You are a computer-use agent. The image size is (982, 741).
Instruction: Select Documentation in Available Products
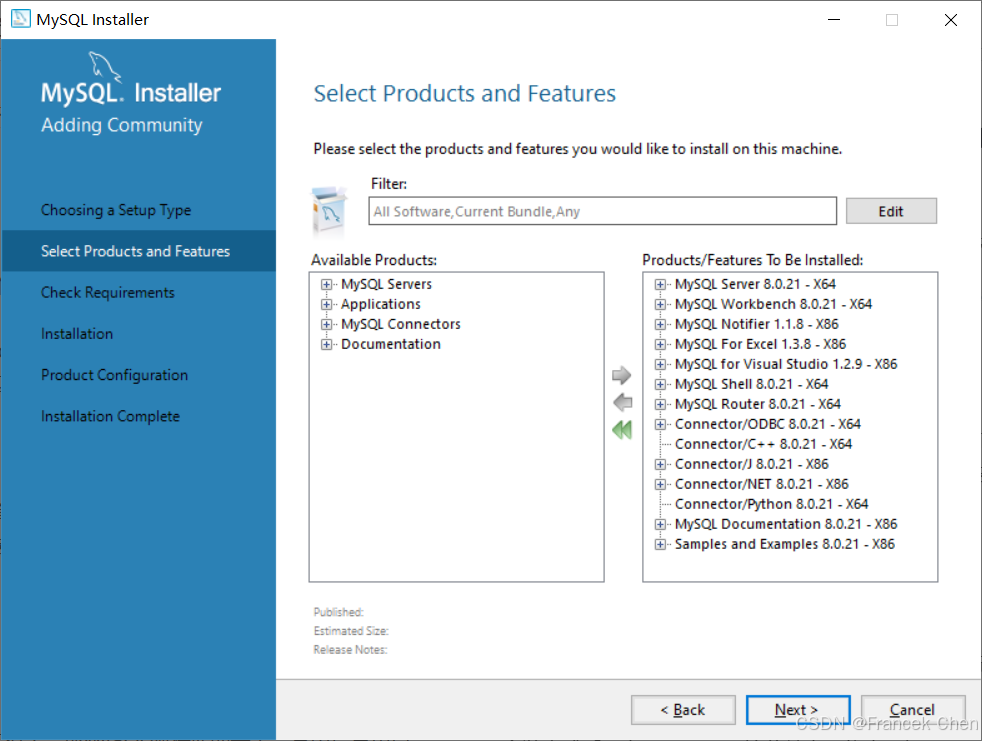point(391,345)
